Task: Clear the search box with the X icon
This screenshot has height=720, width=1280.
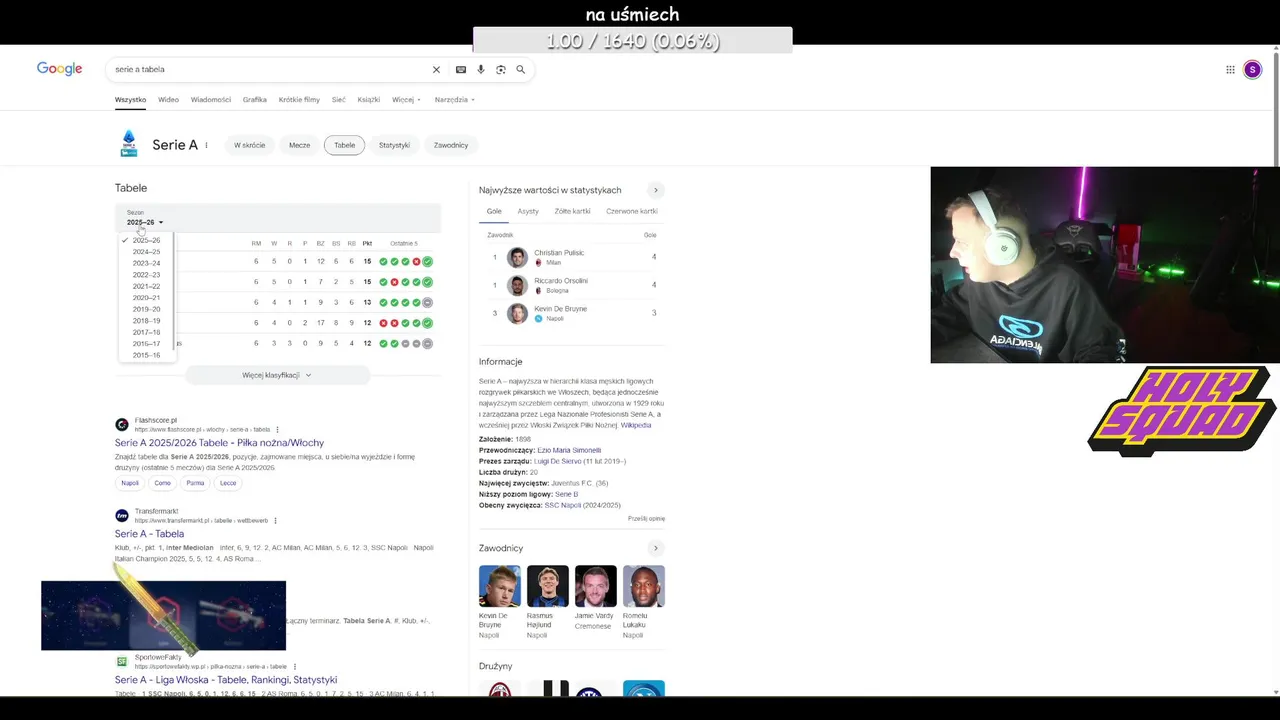Action: click(x=436, y=70)
